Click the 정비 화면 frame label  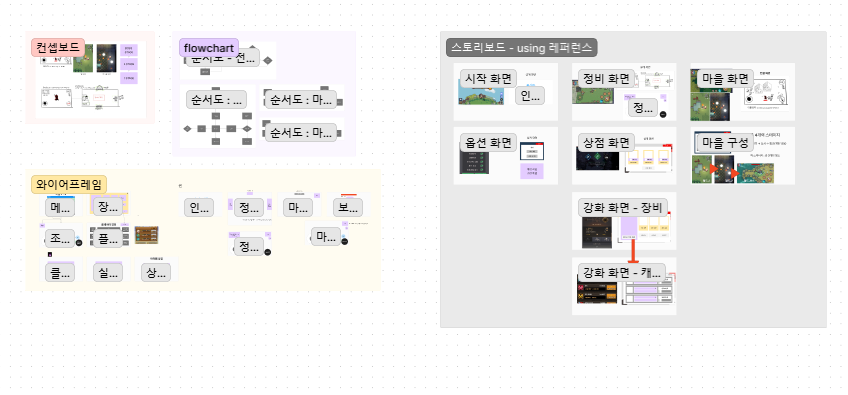[606, 78]
